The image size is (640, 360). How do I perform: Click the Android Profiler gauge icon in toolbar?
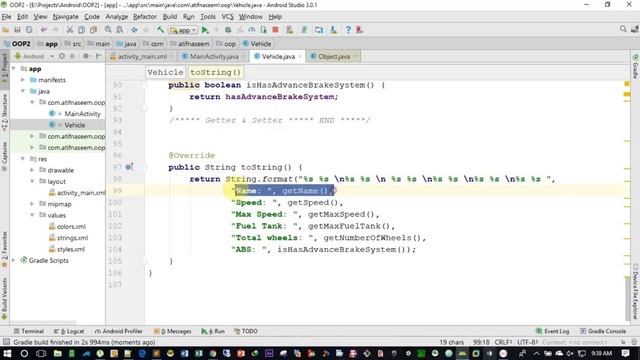tap(252, 30)
